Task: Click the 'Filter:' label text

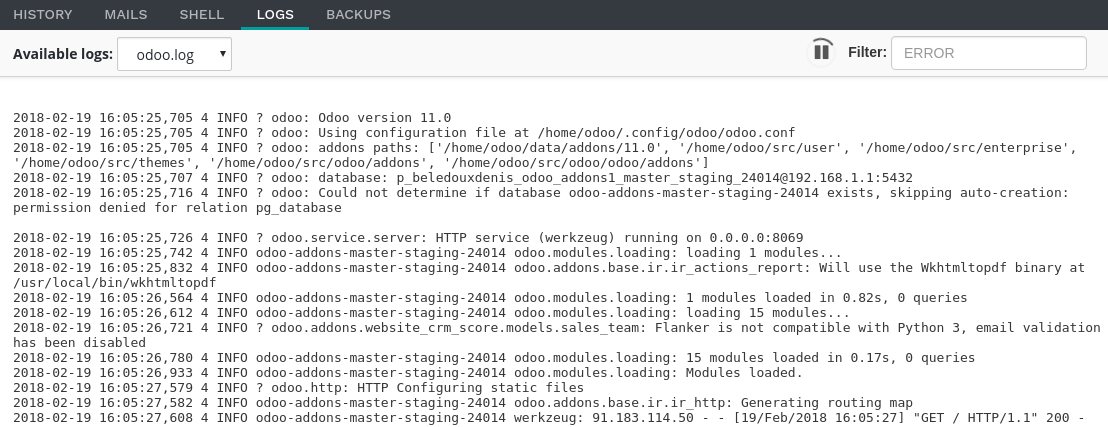Action: 867,52
